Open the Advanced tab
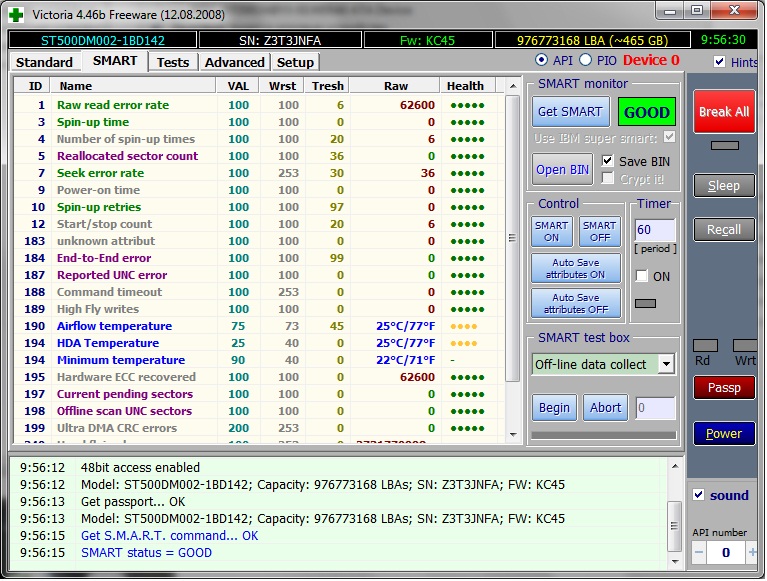This screenshot has height=581, width=767. click(234, 63)
